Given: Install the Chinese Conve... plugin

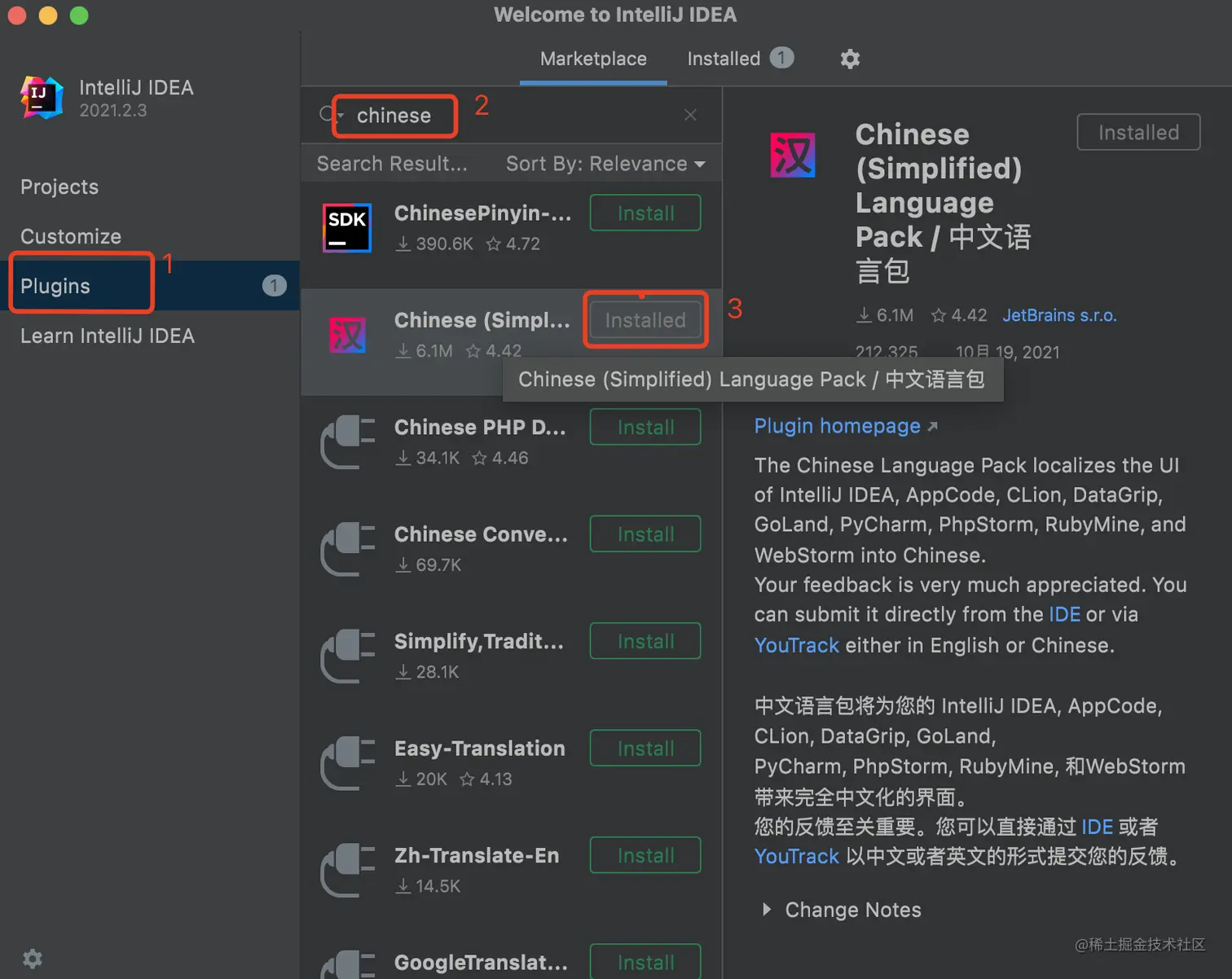Looking at the screenshot, I should click(645, 534).
